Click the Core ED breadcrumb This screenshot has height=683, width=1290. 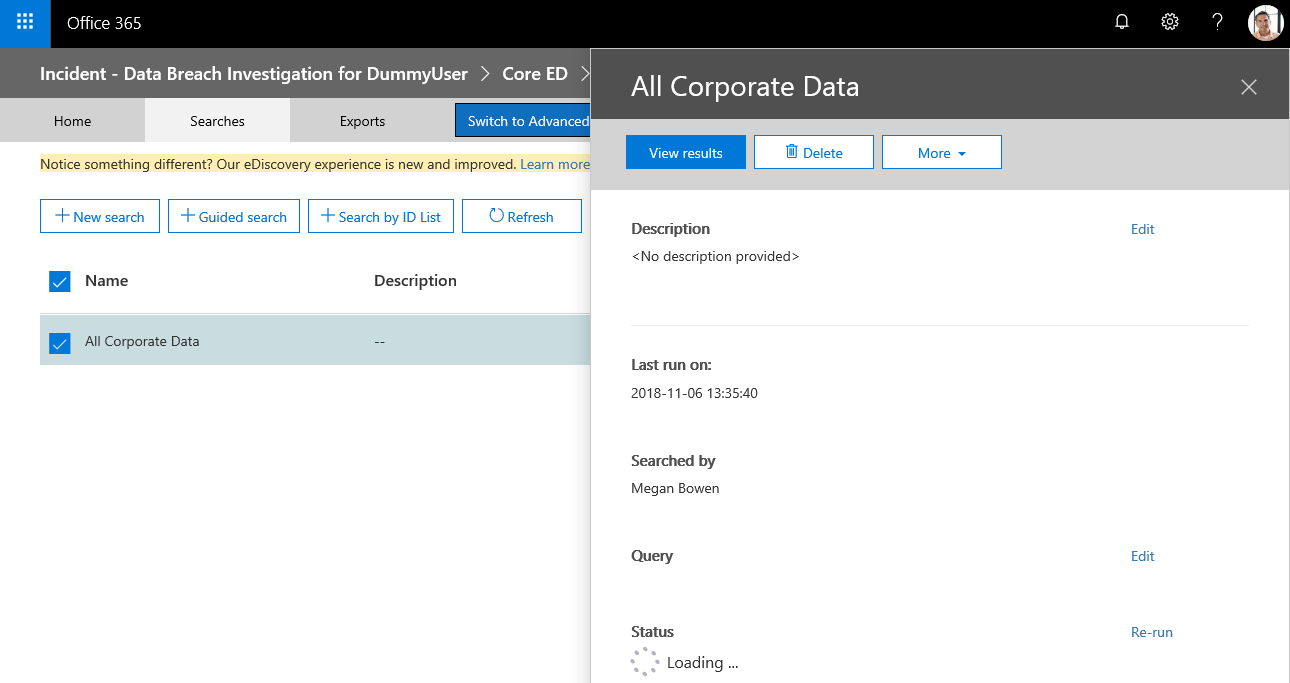click(535, 74)
